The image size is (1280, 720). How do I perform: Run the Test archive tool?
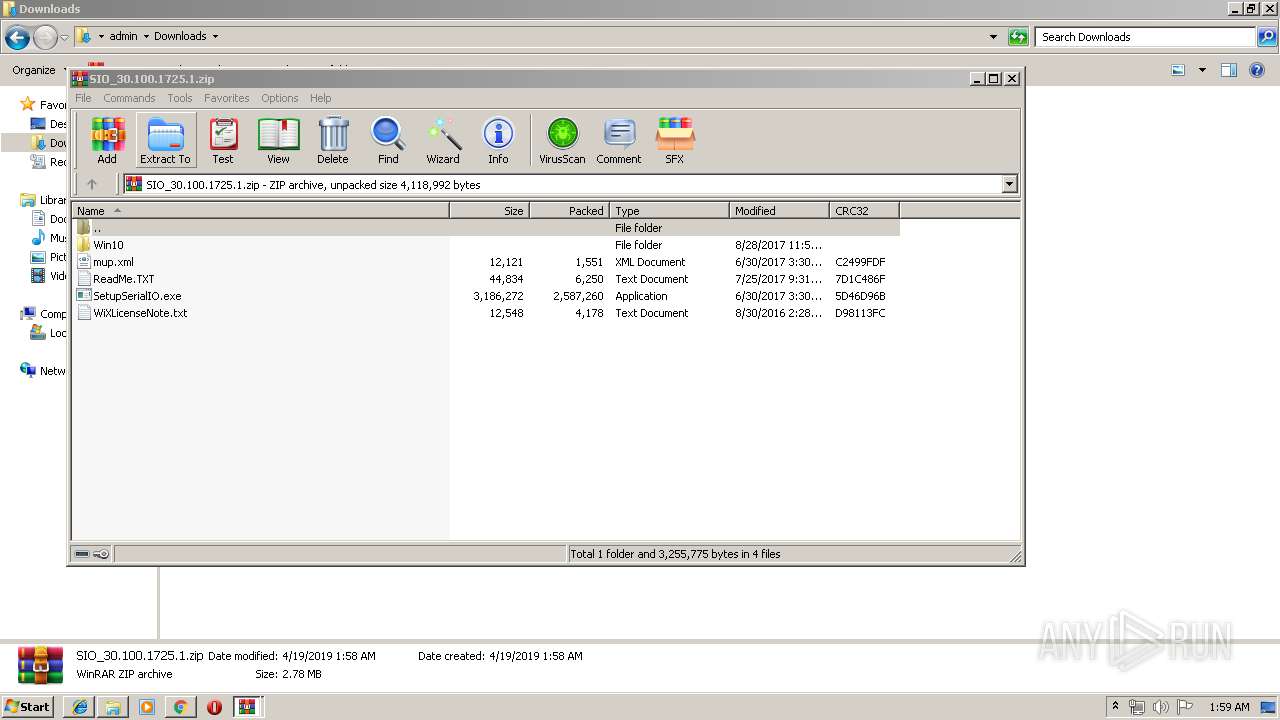[223, 140]
